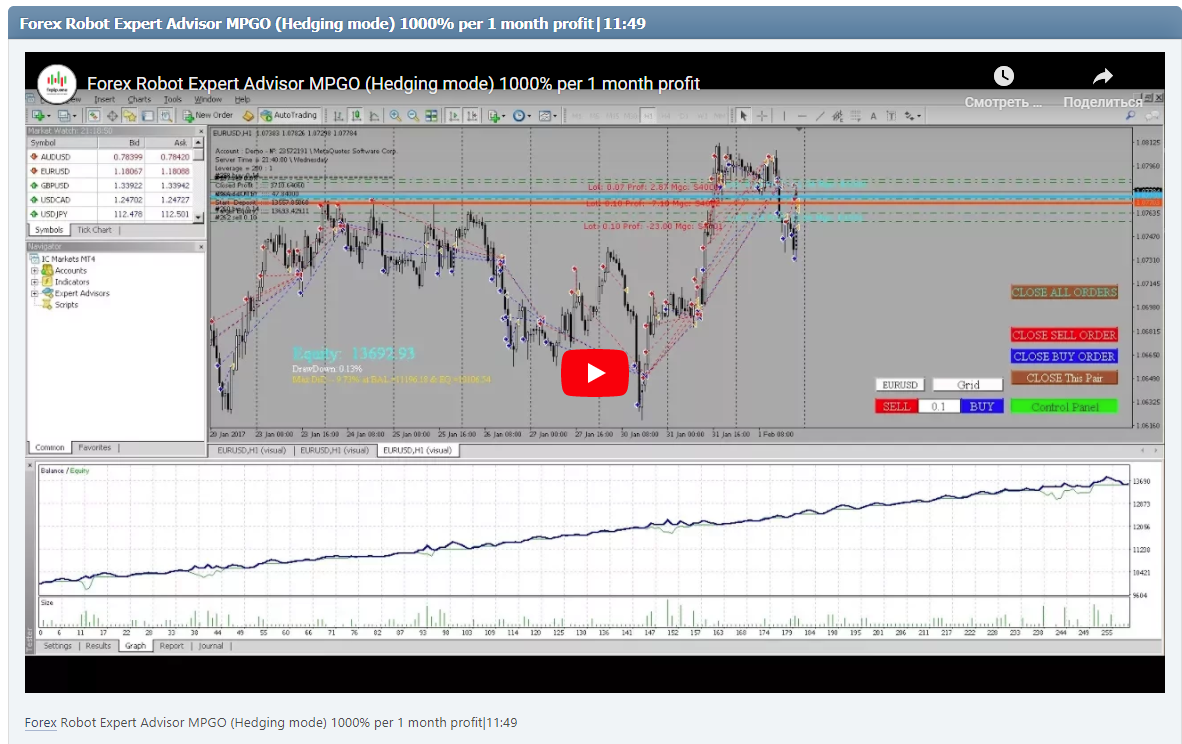This screenshot has height=744, width=1182.
Task: Zoom in on the chart
Action: coord(394,115)
